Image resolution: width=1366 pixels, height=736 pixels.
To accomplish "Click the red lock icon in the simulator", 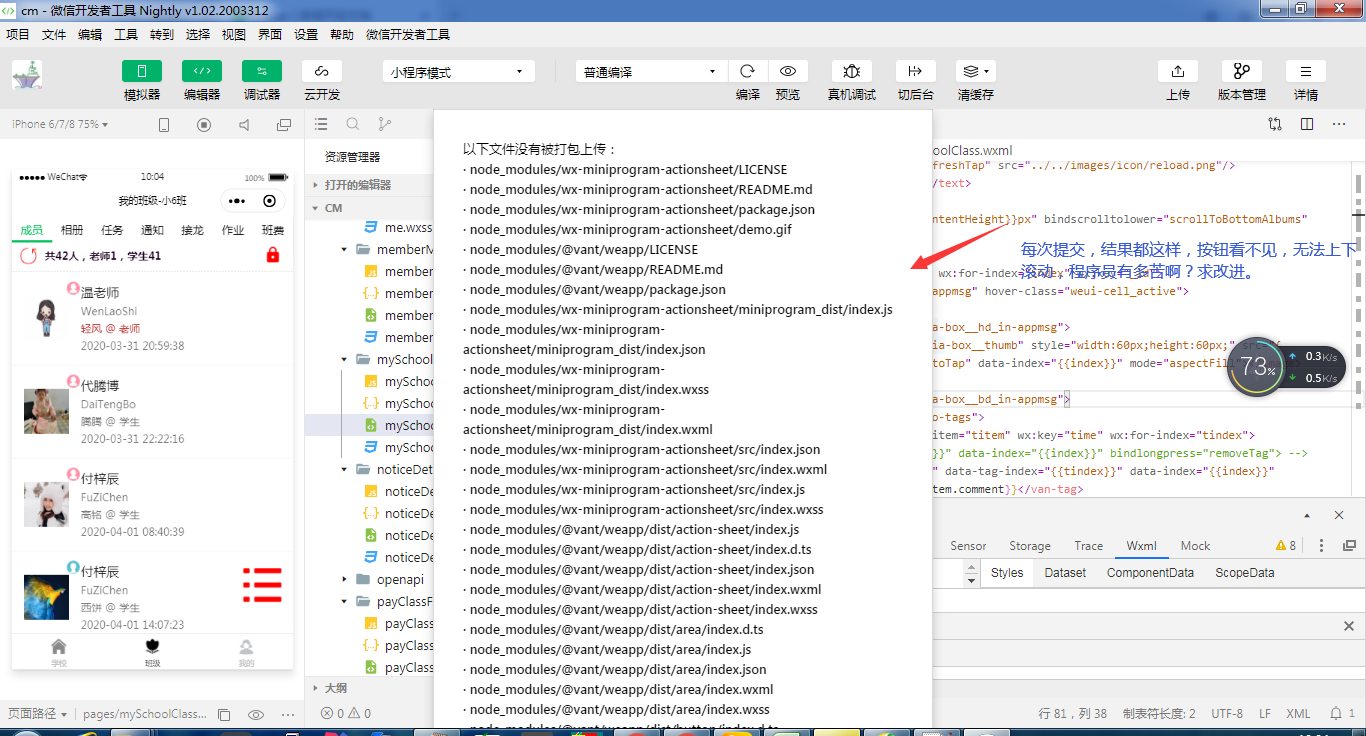I will (x=273, y=255).
